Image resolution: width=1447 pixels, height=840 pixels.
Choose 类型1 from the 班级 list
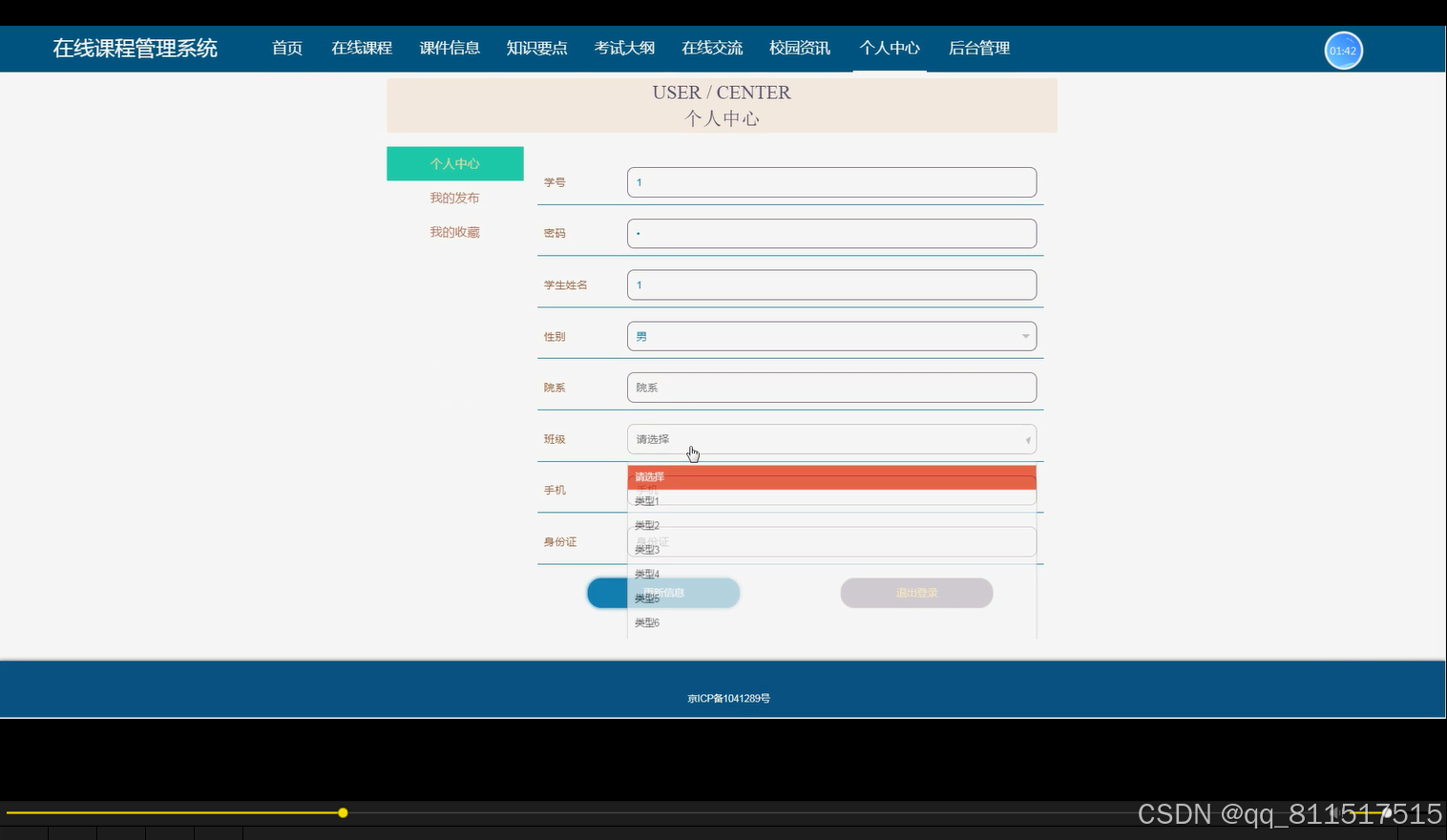tap(831, 501)
